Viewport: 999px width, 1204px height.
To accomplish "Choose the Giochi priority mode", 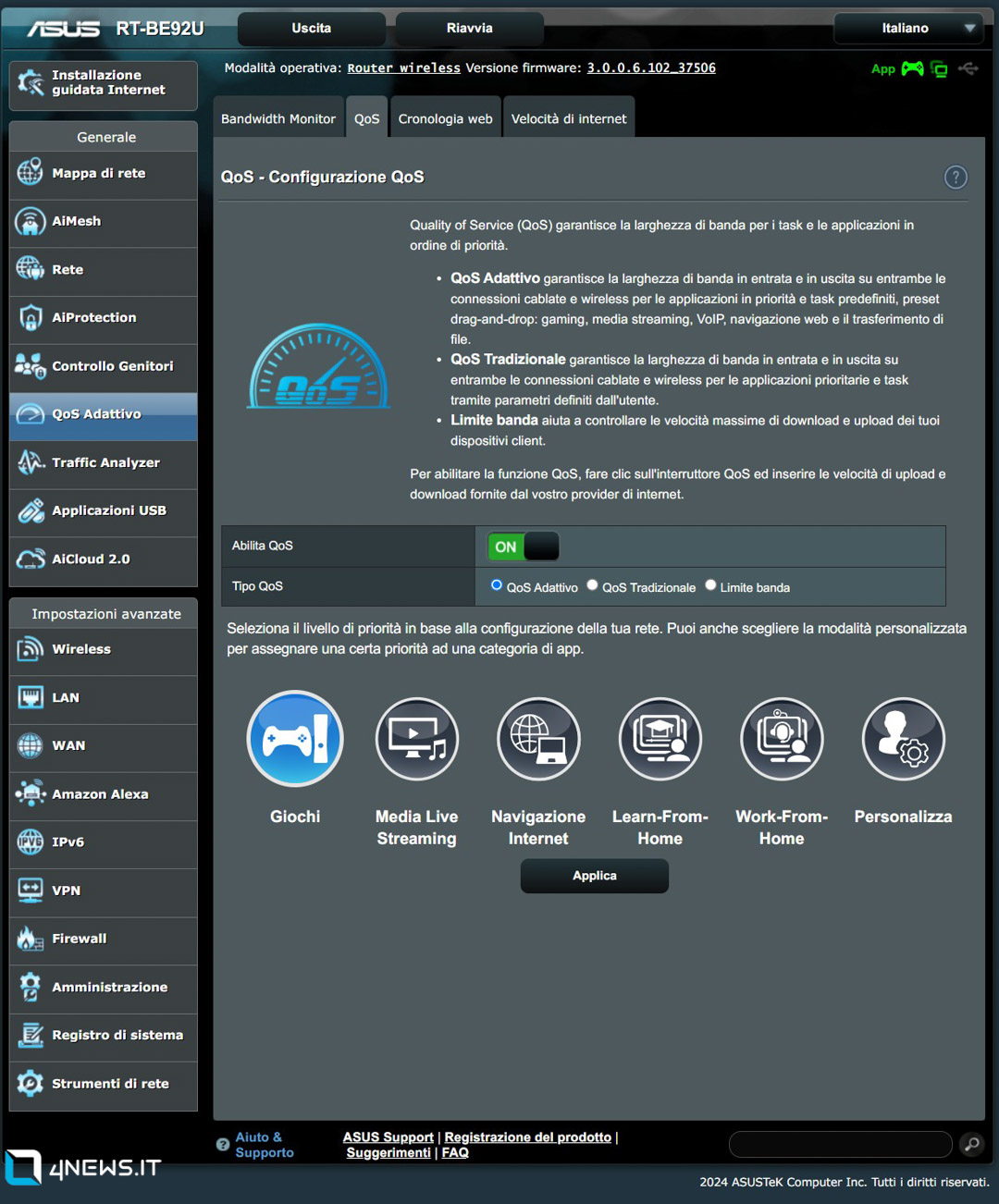I will click(295, 739).
